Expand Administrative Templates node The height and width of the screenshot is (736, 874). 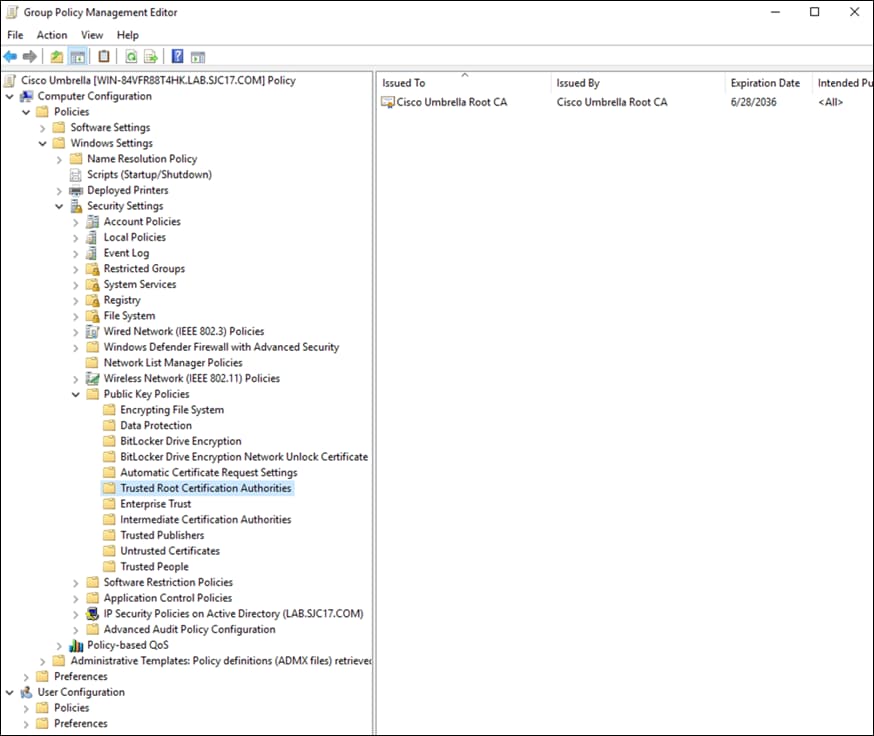click(42, 661)
